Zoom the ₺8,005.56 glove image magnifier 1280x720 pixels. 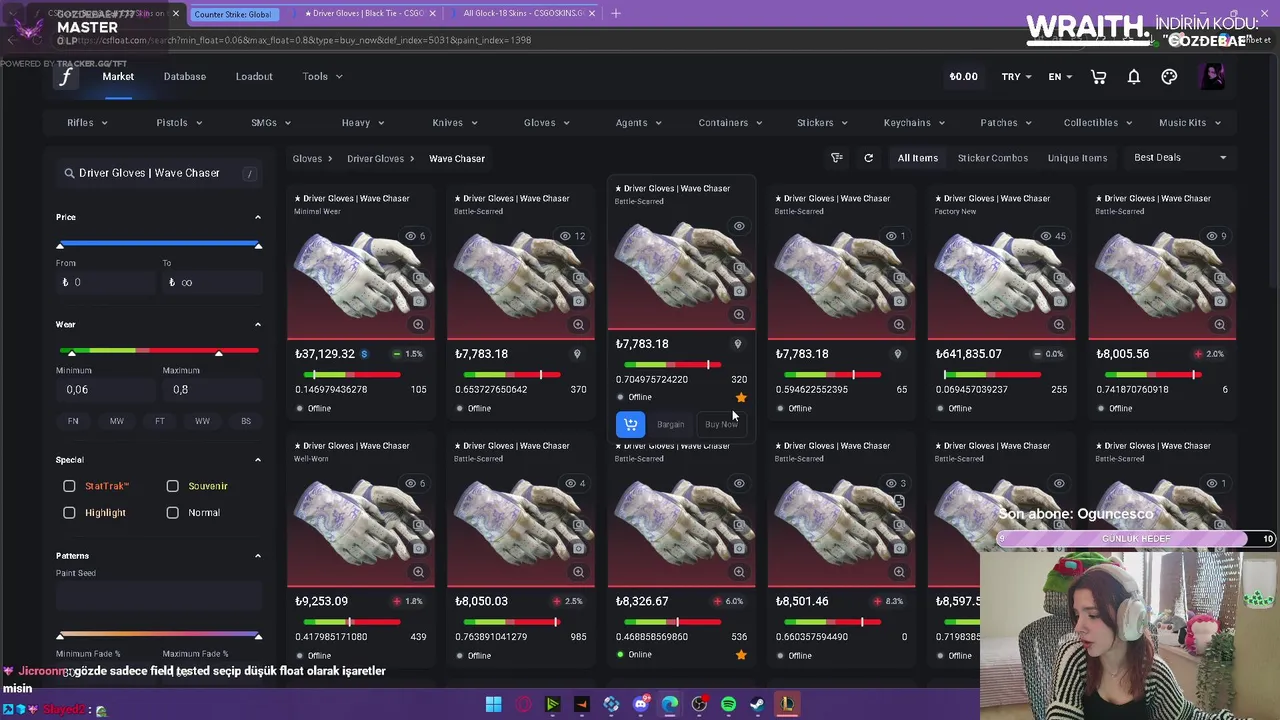[x=1219, y=324]
